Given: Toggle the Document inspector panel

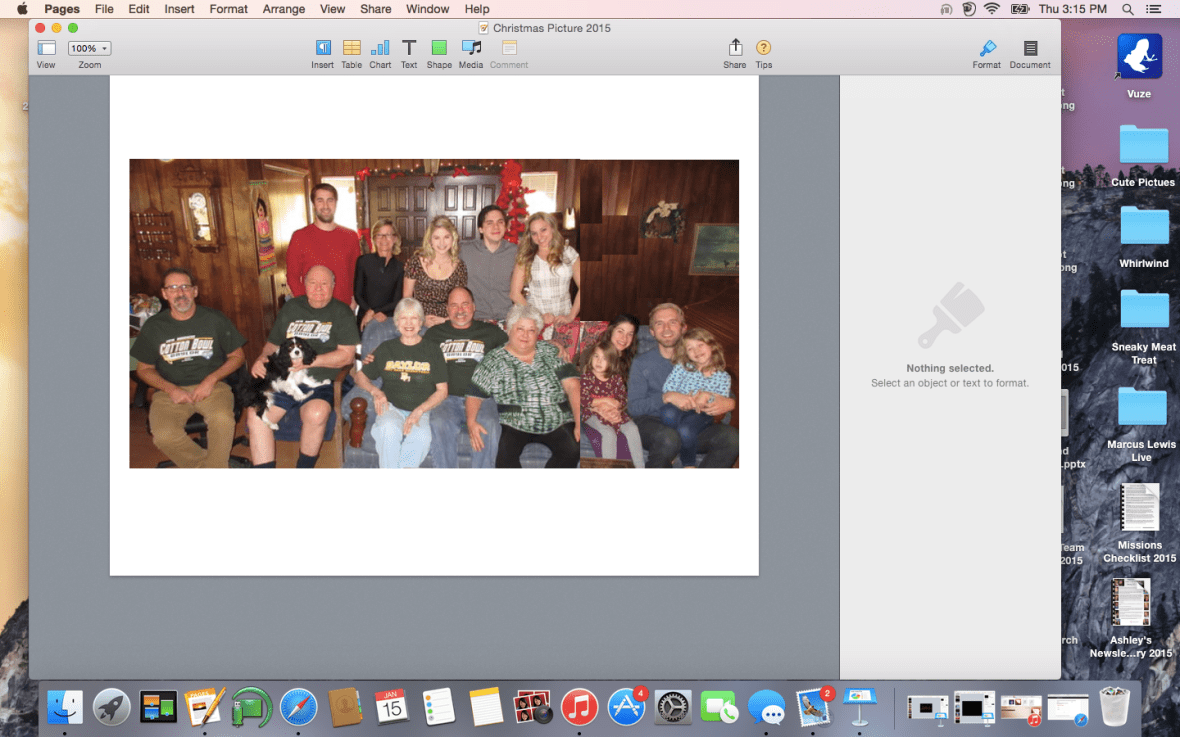Looking at the screenshot, I should tap(1030, 48).
